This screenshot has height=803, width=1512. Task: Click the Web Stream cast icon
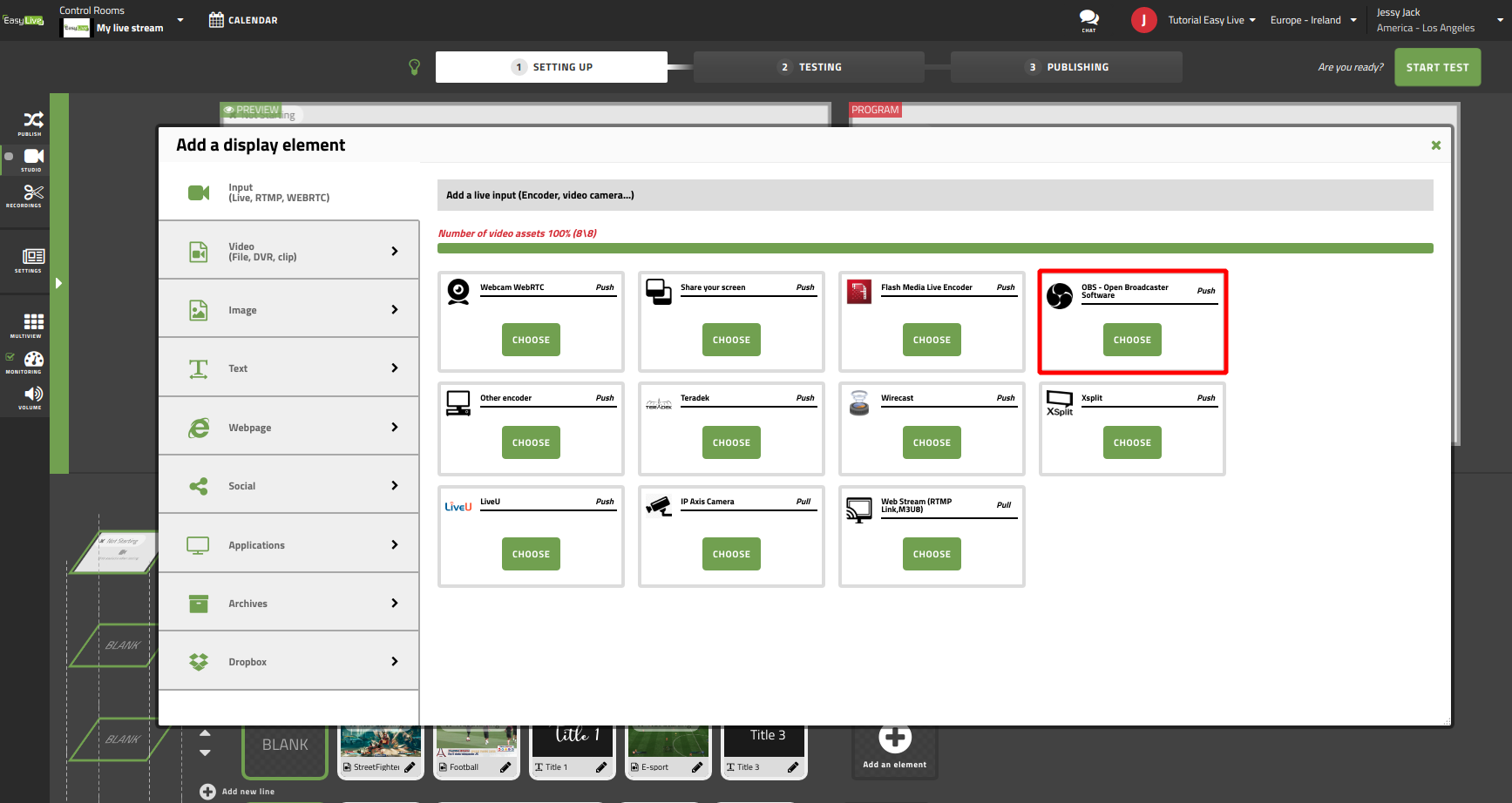859,509
